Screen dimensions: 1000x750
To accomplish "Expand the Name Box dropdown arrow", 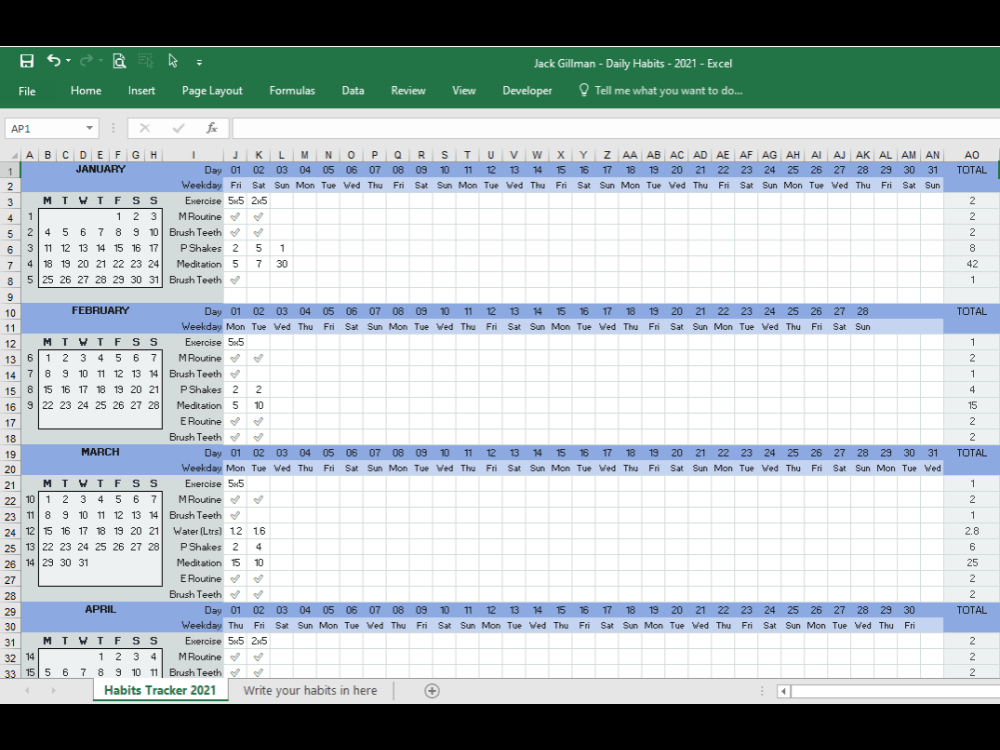I will click(x=88, y=128).
